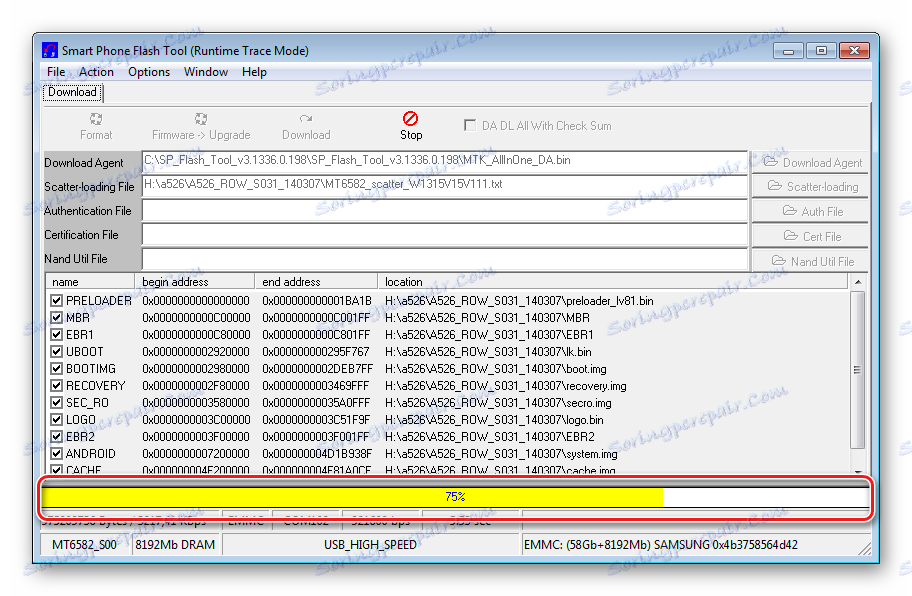Click the Nand Util File button
This screenshot has width=912, height=596.
click(811, 261)
